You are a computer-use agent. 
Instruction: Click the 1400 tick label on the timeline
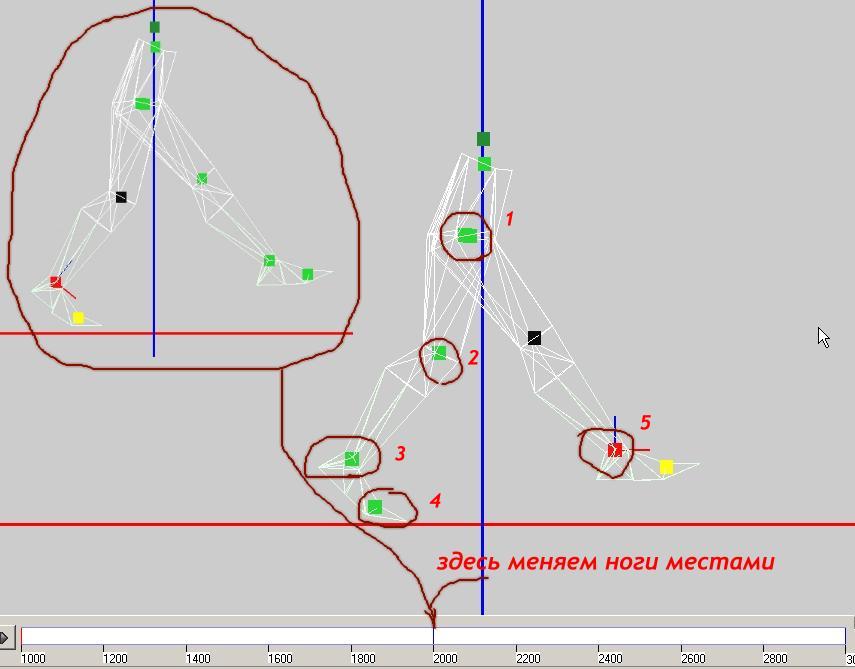(197, 659)
